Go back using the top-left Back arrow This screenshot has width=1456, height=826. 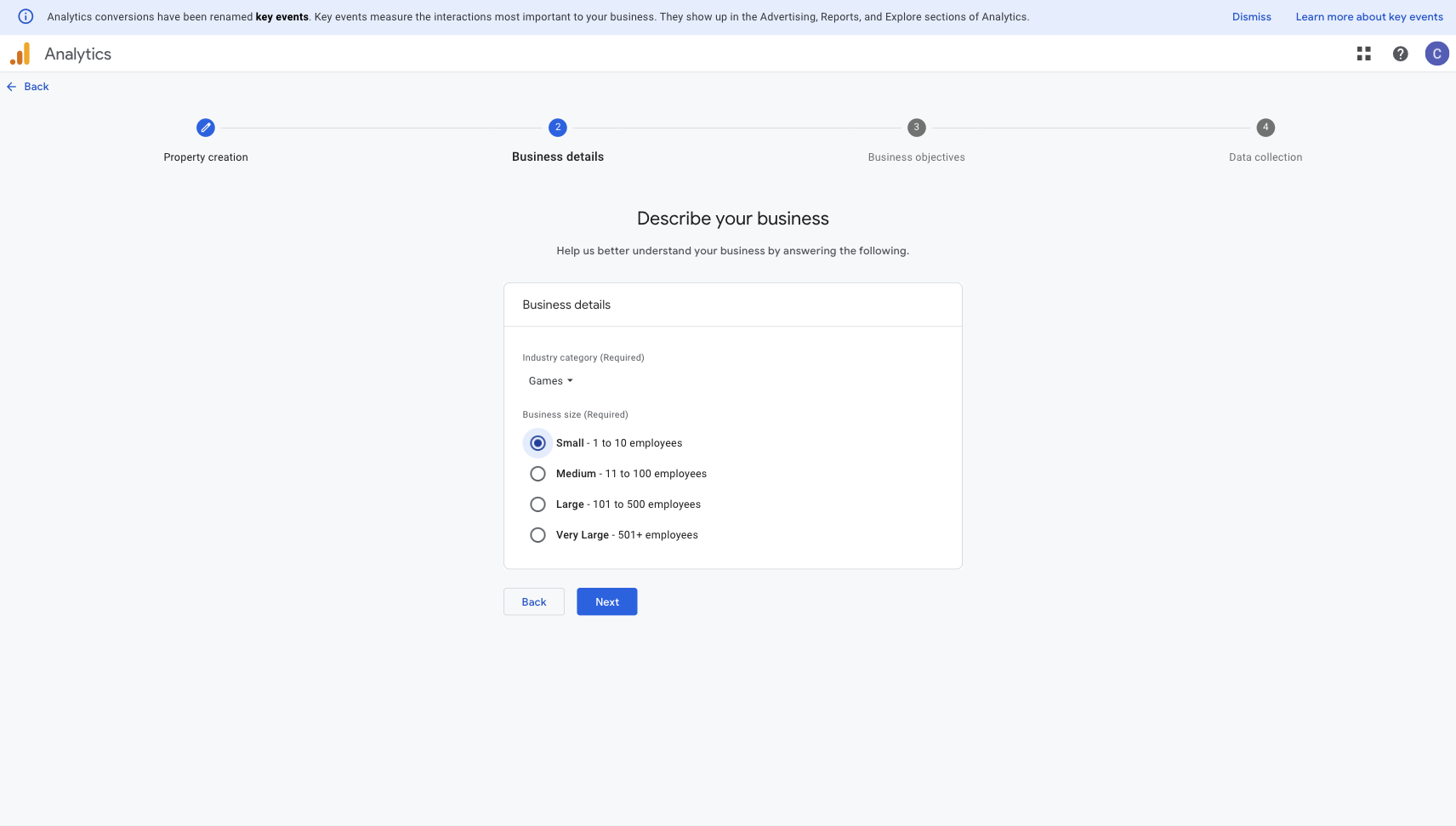[28, 87]
